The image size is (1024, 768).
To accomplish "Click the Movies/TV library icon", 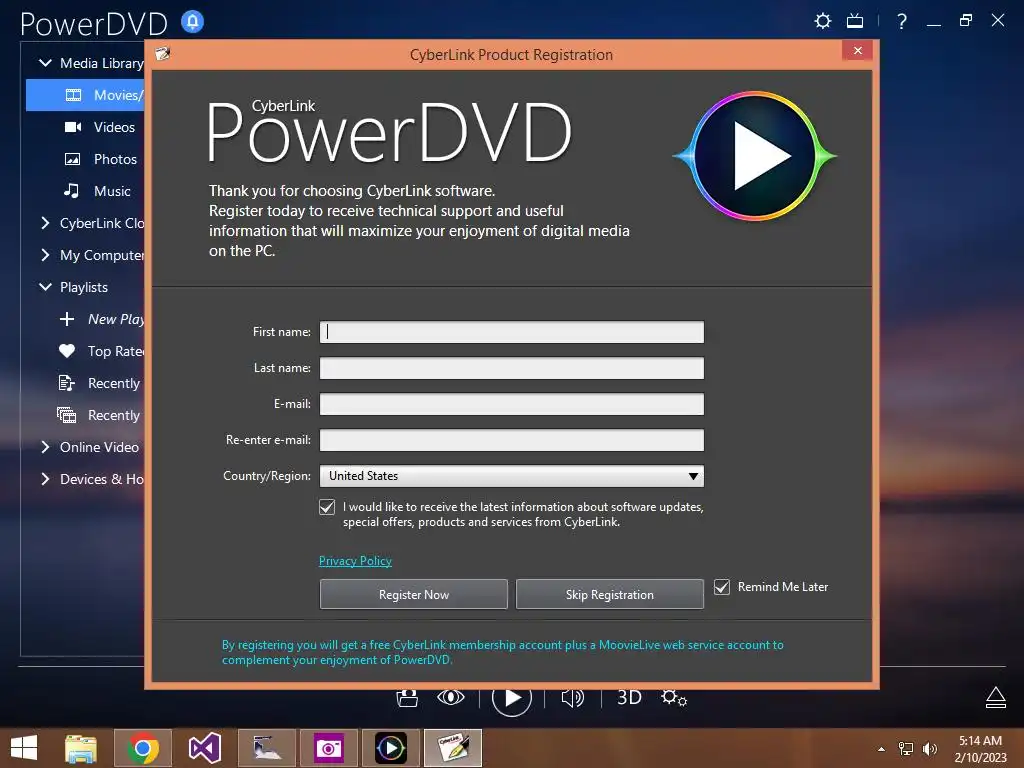I will click(73, 95).
